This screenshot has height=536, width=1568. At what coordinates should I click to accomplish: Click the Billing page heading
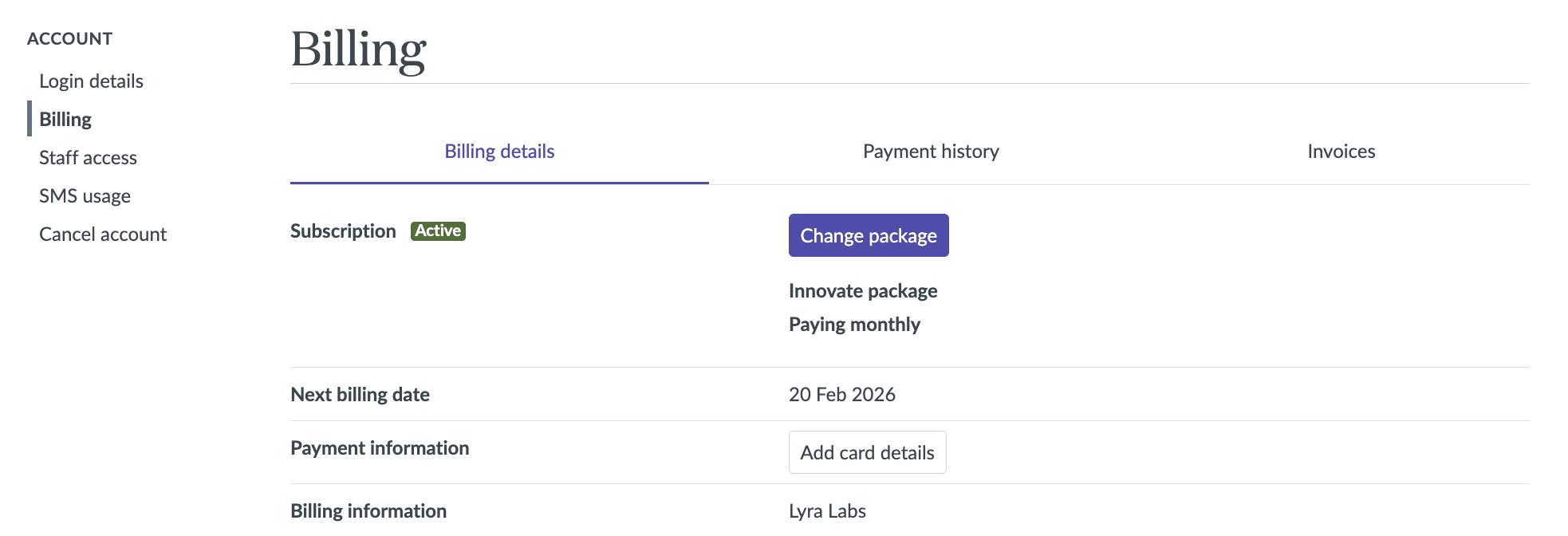click(x=358, y=49)
